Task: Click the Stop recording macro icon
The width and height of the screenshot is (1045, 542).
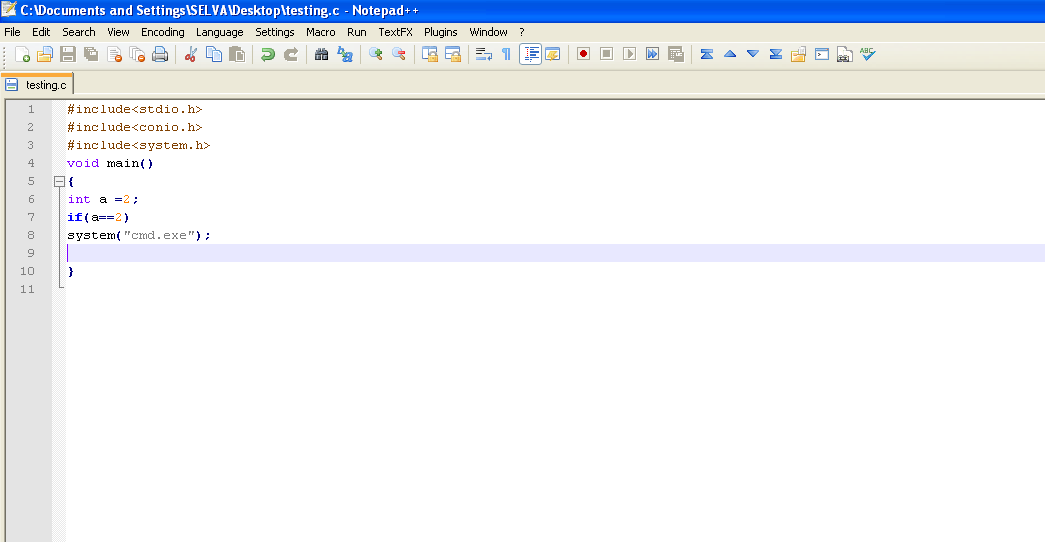Action: pos(606,54)
